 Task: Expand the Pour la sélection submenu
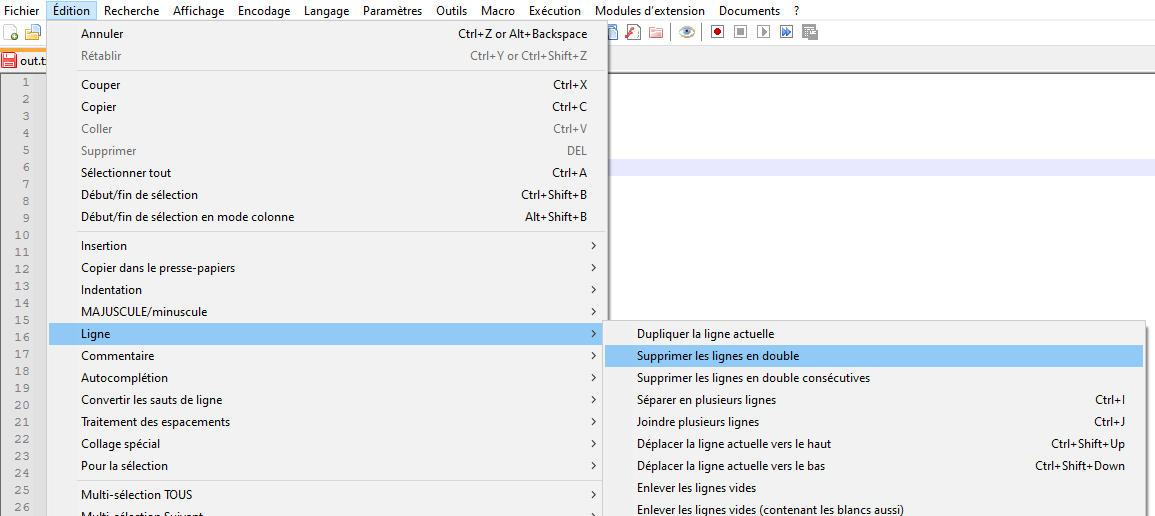tap(328, 467)
